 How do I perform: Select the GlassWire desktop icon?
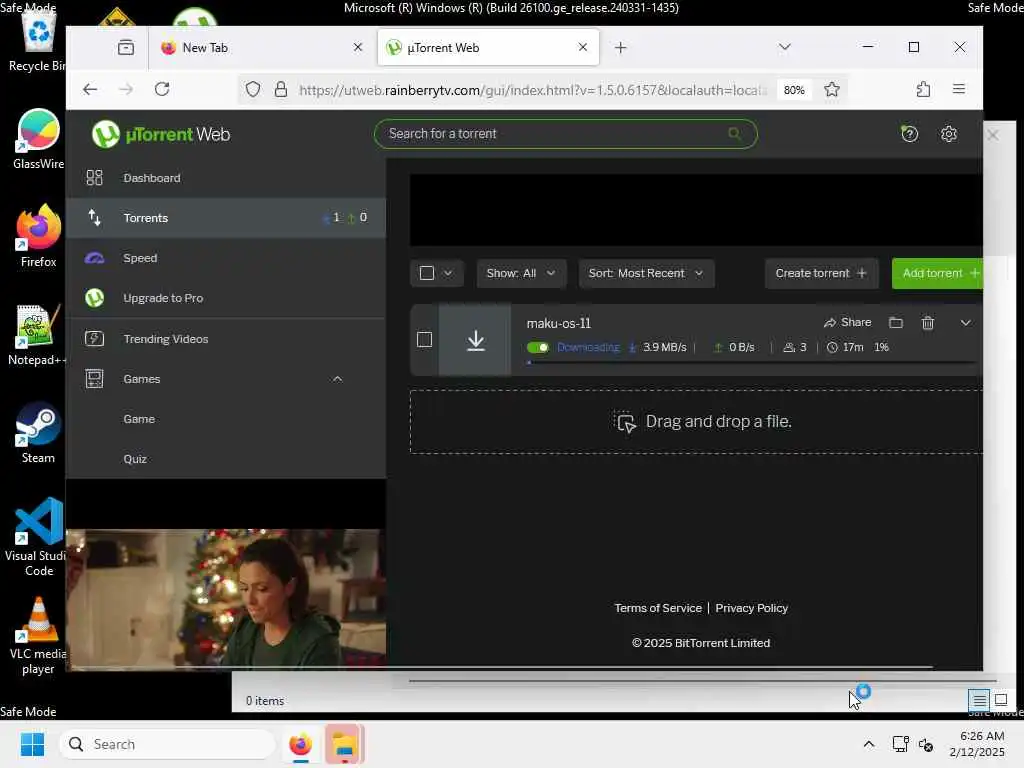(38, 139)
